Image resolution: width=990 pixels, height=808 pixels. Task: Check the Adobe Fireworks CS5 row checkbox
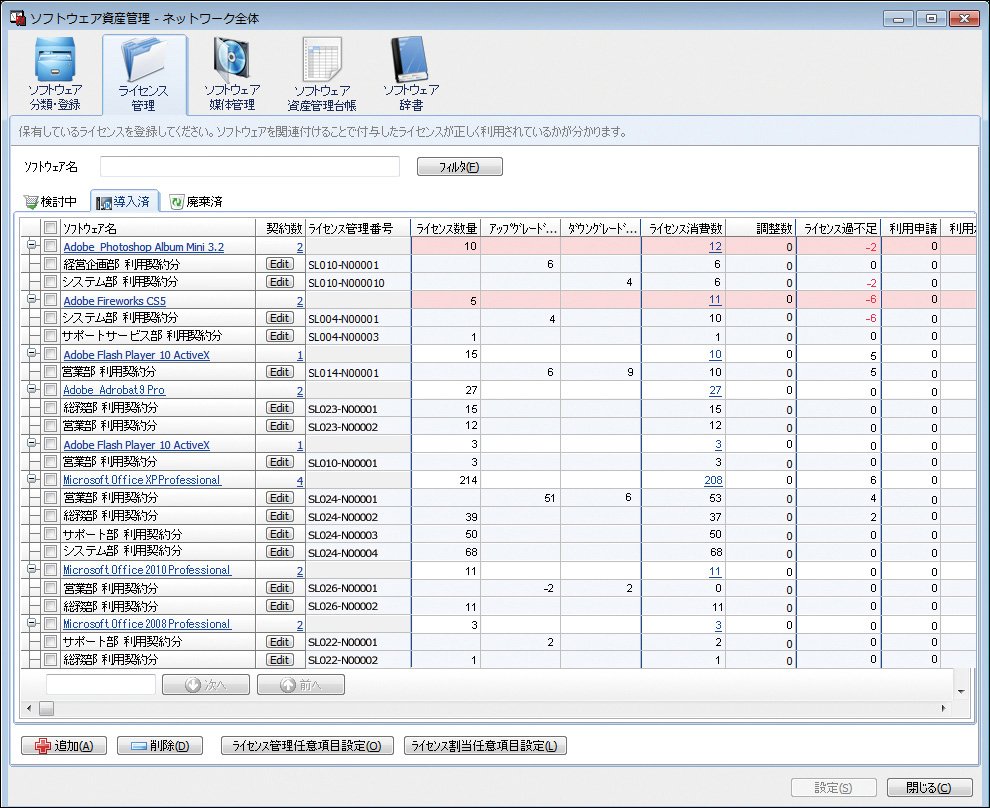pos(51,300)
